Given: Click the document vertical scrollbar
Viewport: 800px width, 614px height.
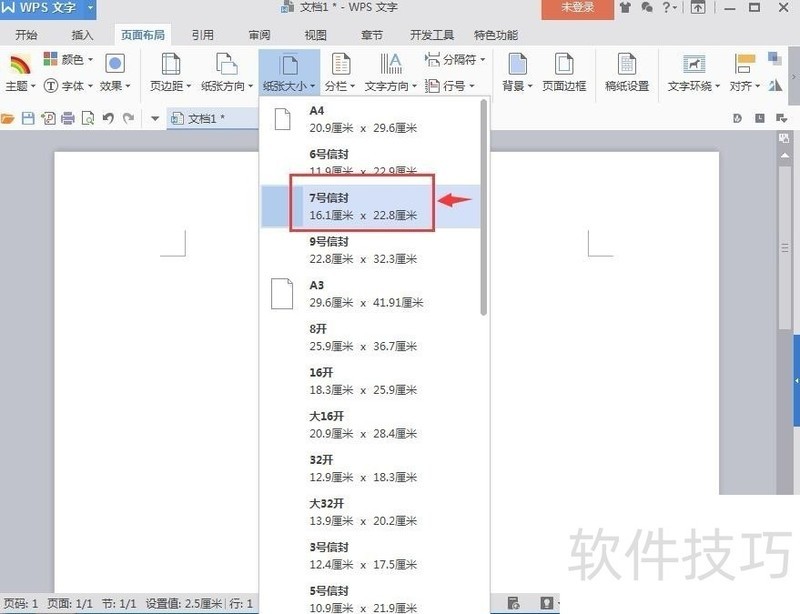Looking at the screenshot, I should click(x=785, y=248).
